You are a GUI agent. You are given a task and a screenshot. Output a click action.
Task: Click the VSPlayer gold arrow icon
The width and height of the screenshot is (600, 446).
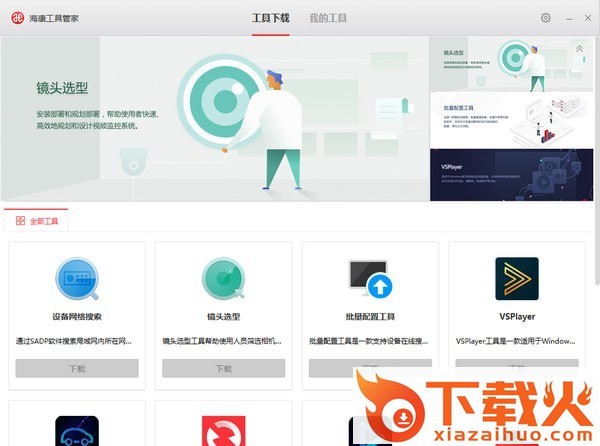(517, 279)
